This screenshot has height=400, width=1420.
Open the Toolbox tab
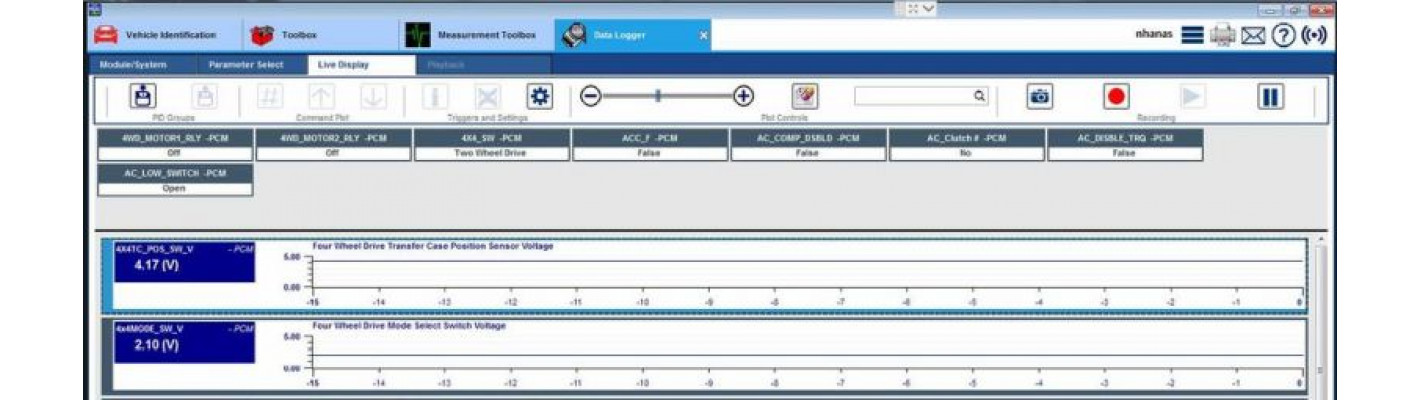(x=322, y=35)
